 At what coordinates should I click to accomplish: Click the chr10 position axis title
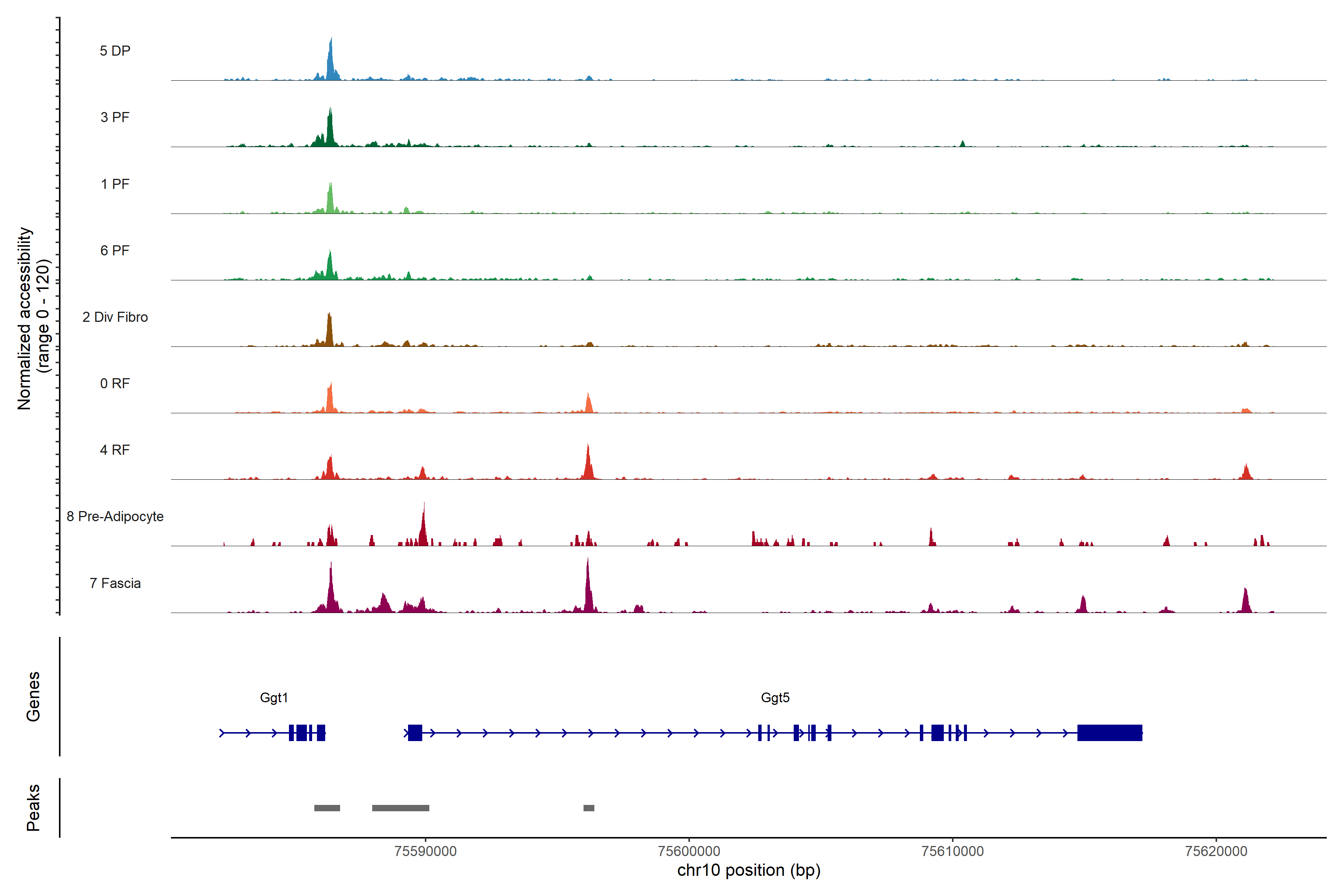coord(749,870)
